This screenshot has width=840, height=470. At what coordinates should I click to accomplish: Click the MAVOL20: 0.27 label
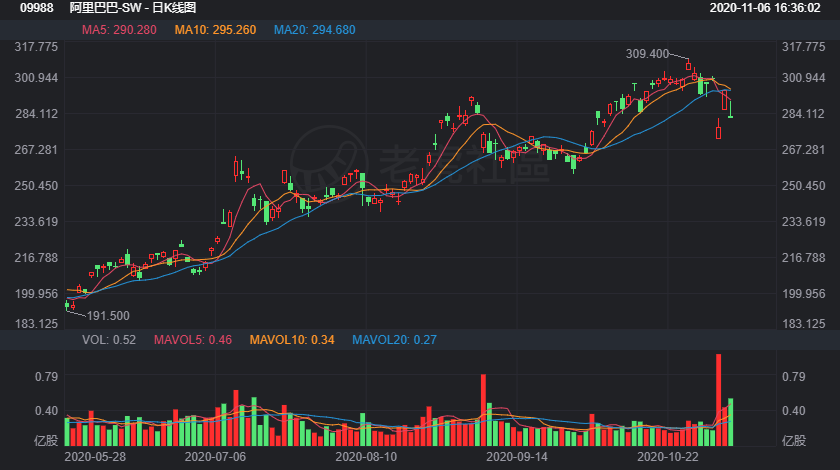click(x=394, y=340)
